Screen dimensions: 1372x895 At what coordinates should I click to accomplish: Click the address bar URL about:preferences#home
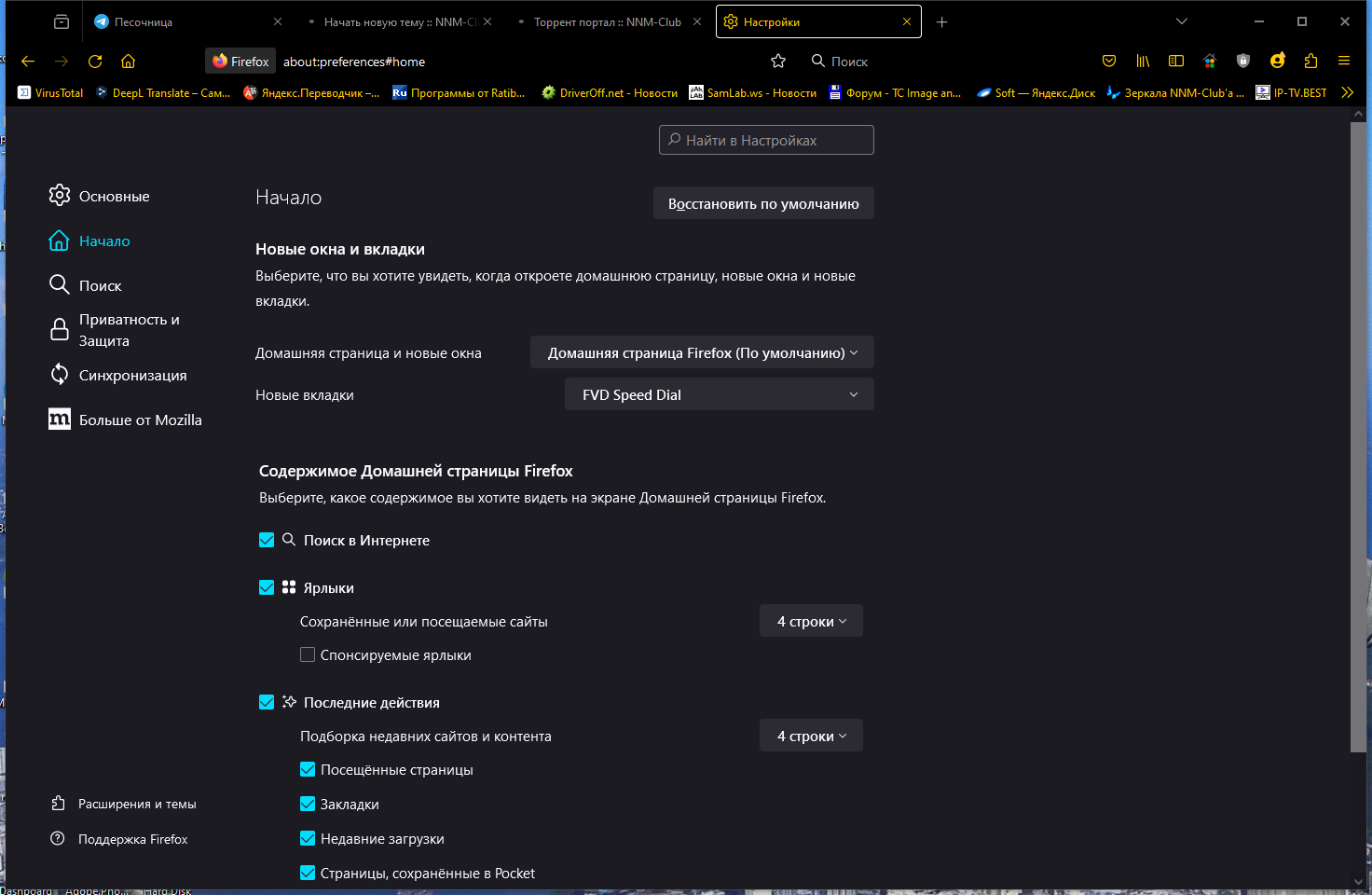click(x=354, y=62)
